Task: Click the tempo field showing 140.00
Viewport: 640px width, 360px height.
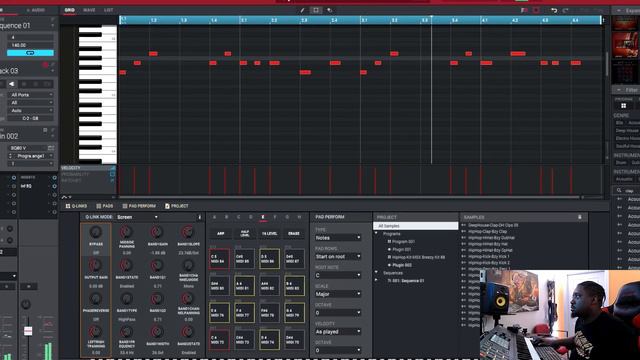Action: coord(30,45)
